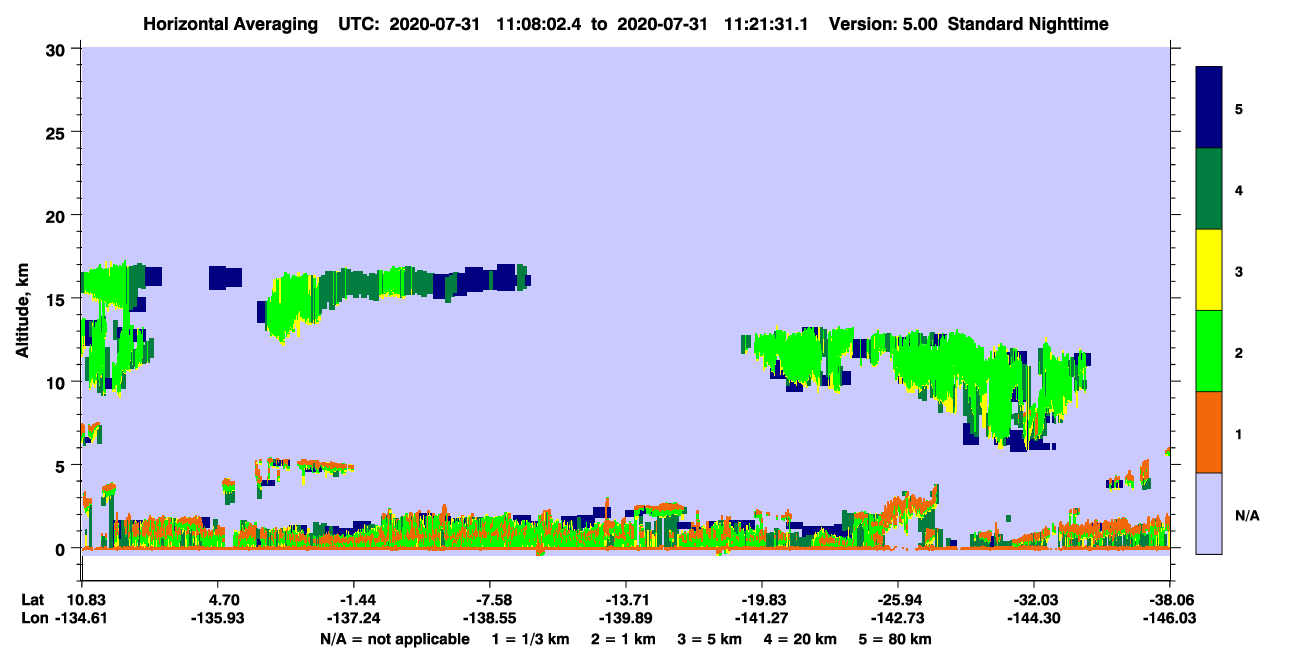Click the 'Lon' row label
This screenshot has height=667, width=1300.
34,619
